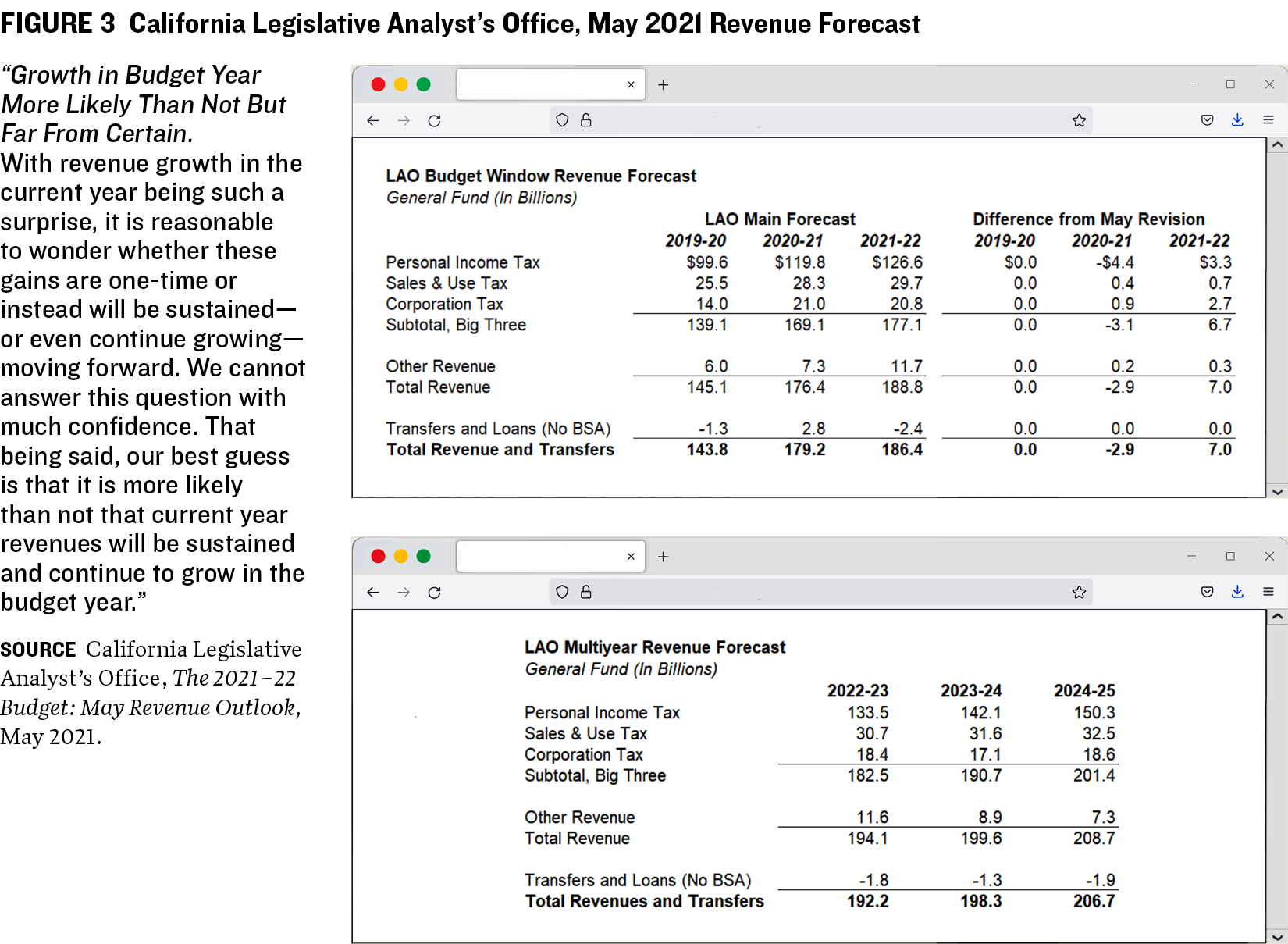Select the open tab in bottom browser window
This screenshot has height=944, width=1288.
[x=550, y=556]
